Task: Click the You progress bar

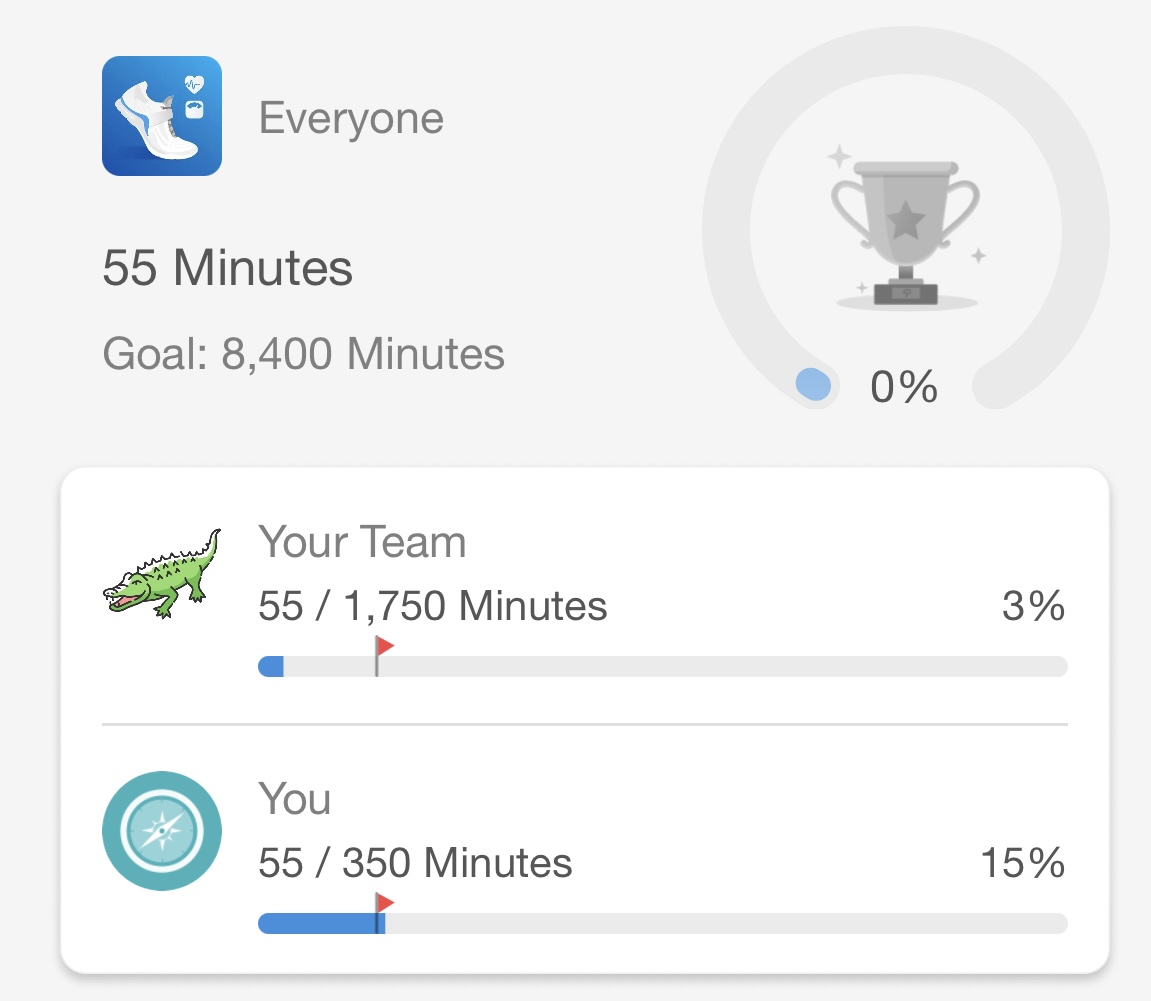Action: point(663,923)
